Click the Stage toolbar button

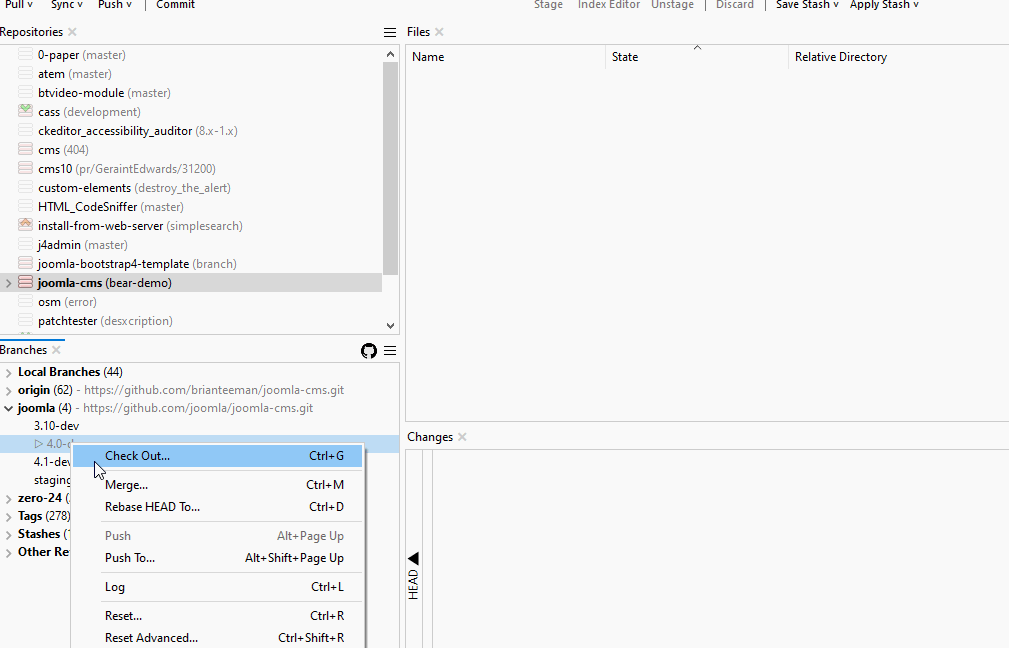[x=548, y=5]
